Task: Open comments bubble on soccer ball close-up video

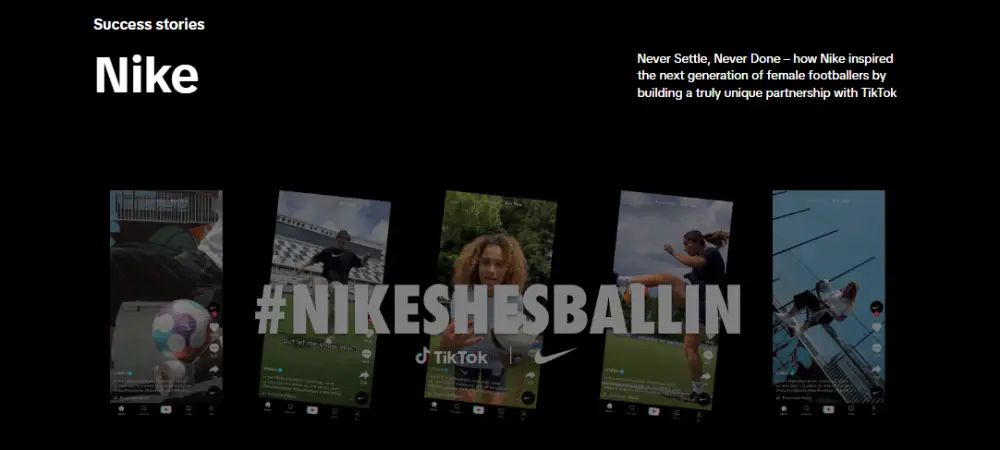Action: tap(214, 348)
